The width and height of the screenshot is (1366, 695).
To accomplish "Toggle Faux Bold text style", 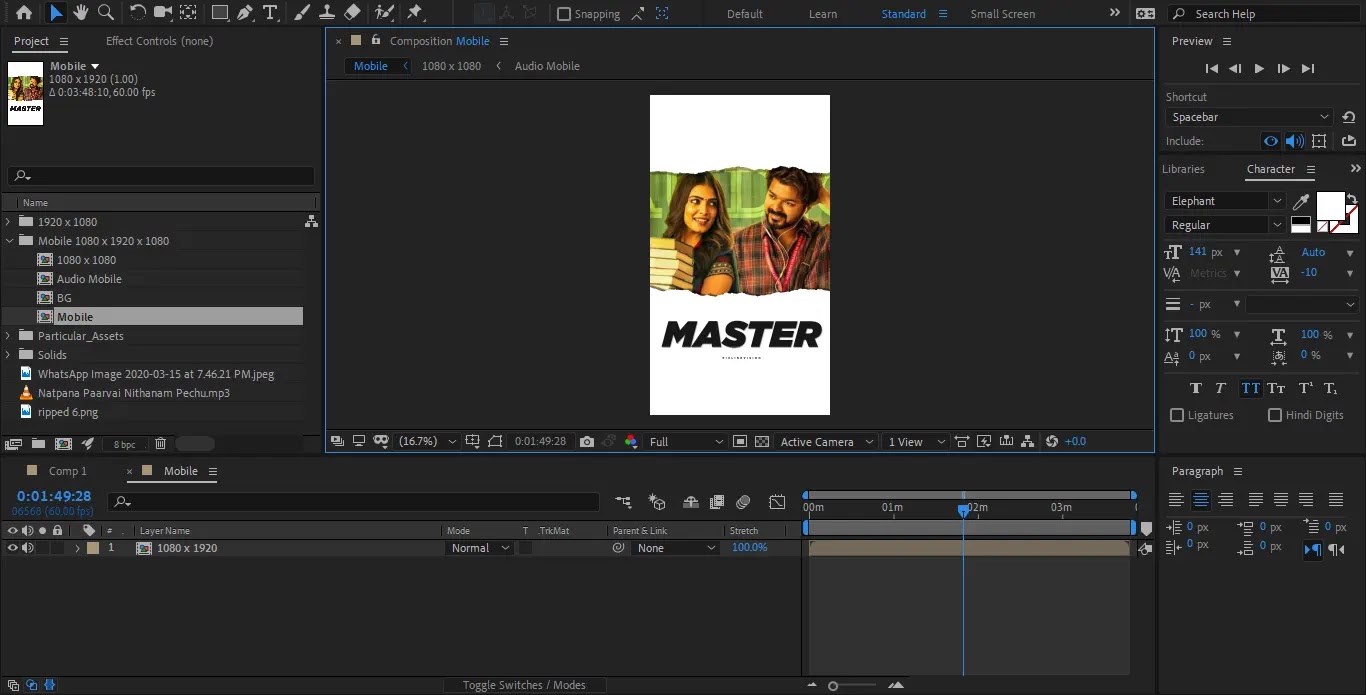I will (x=1196, y=388).
